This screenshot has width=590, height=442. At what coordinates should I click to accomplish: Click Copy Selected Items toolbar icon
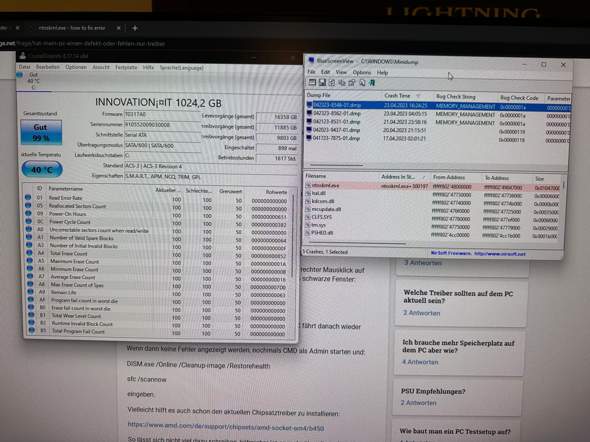(x=342, y=83)
